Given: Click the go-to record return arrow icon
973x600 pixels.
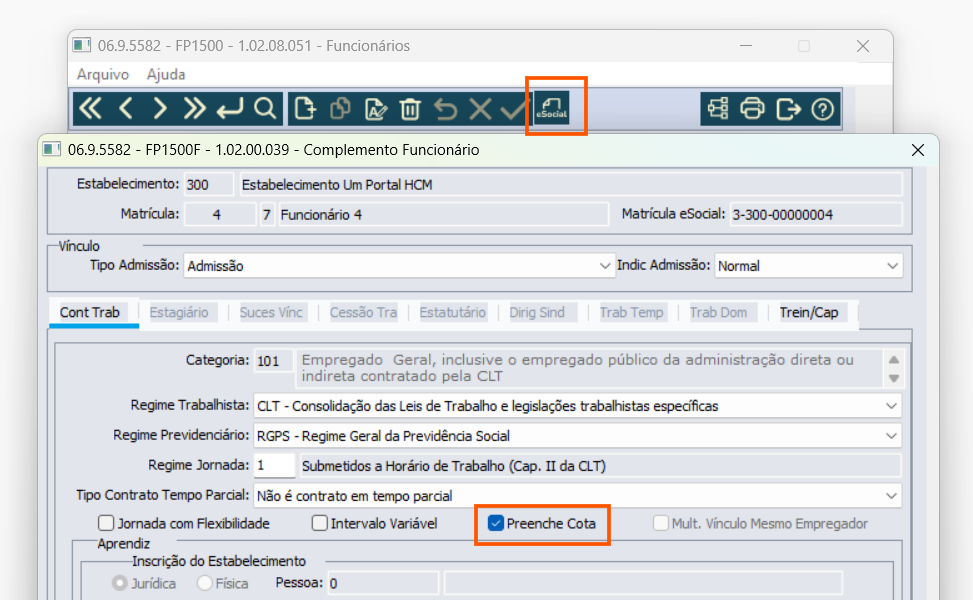Looking at the screenshot, I should click(230, 109).
